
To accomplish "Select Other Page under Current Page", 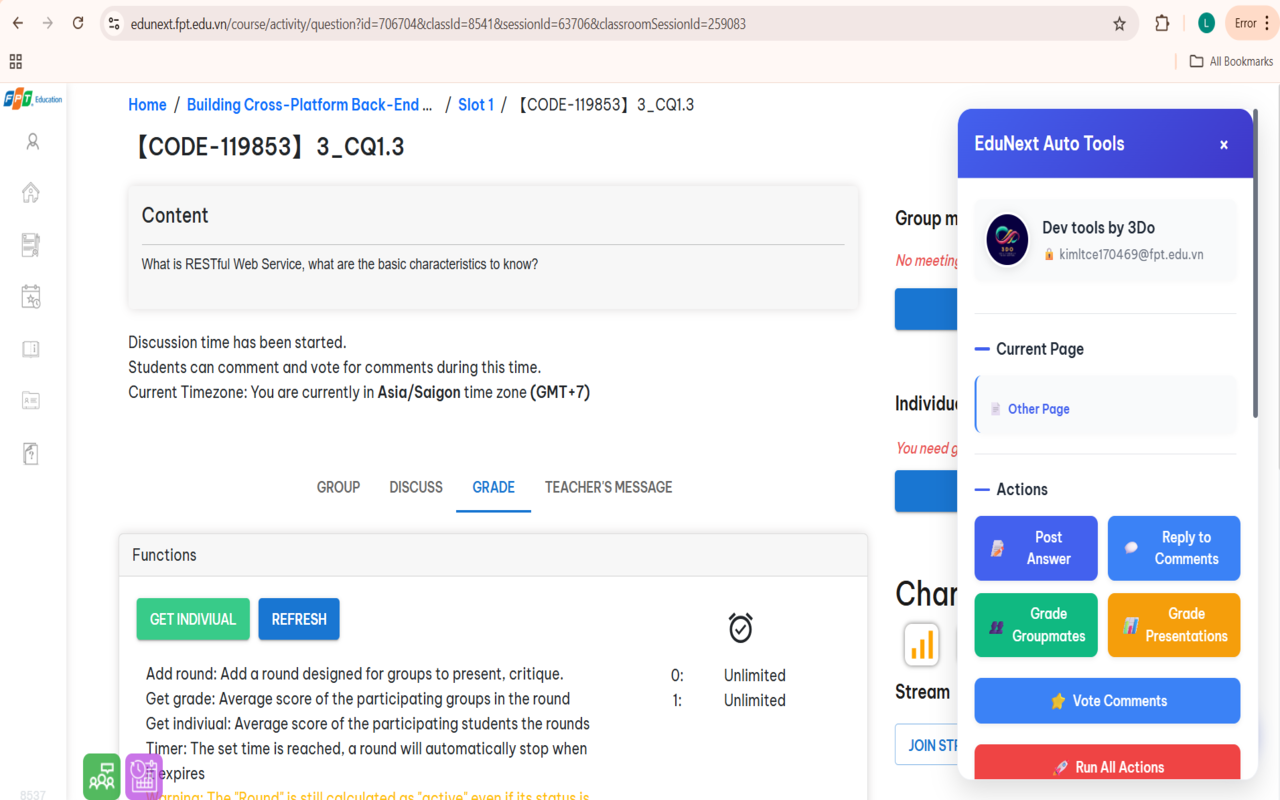I will coord(1036,408).
